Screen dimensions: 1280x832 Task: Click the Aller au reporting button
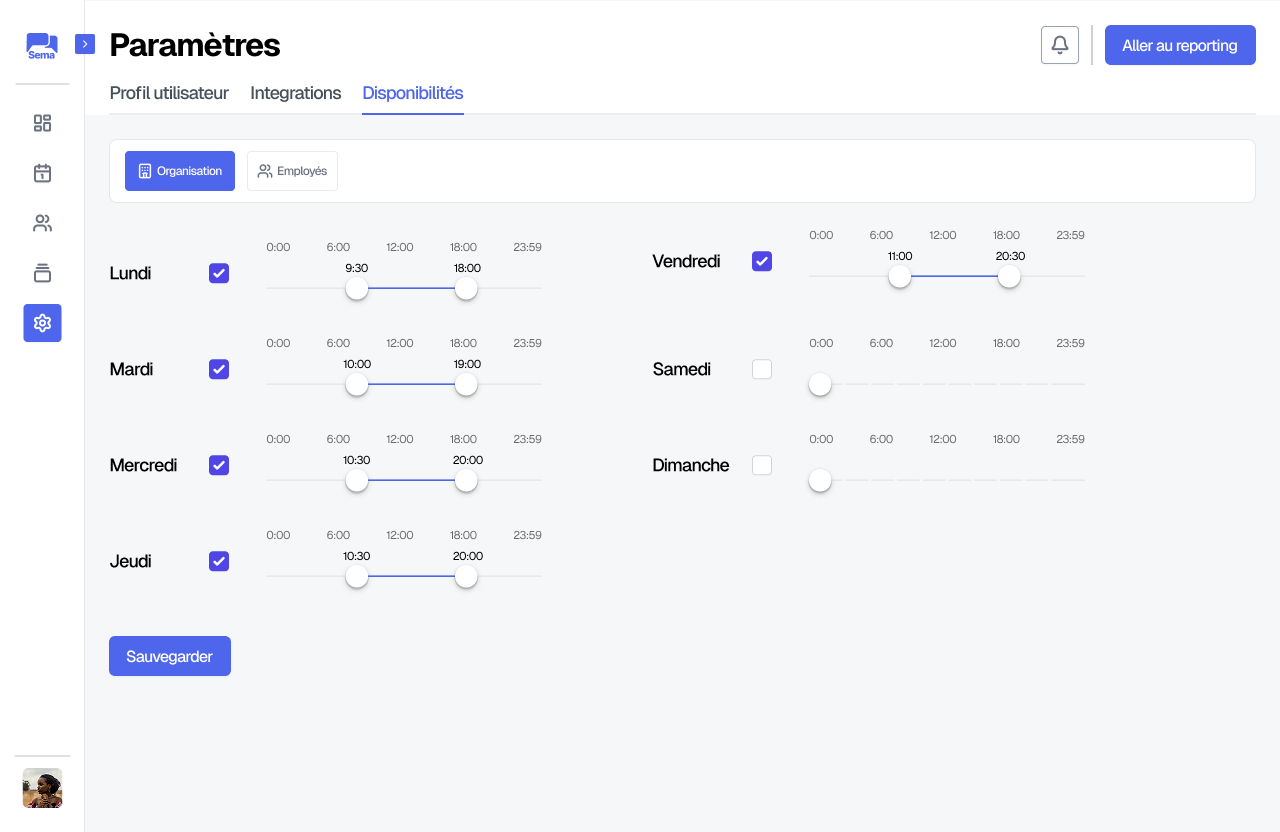[1180, 45]
